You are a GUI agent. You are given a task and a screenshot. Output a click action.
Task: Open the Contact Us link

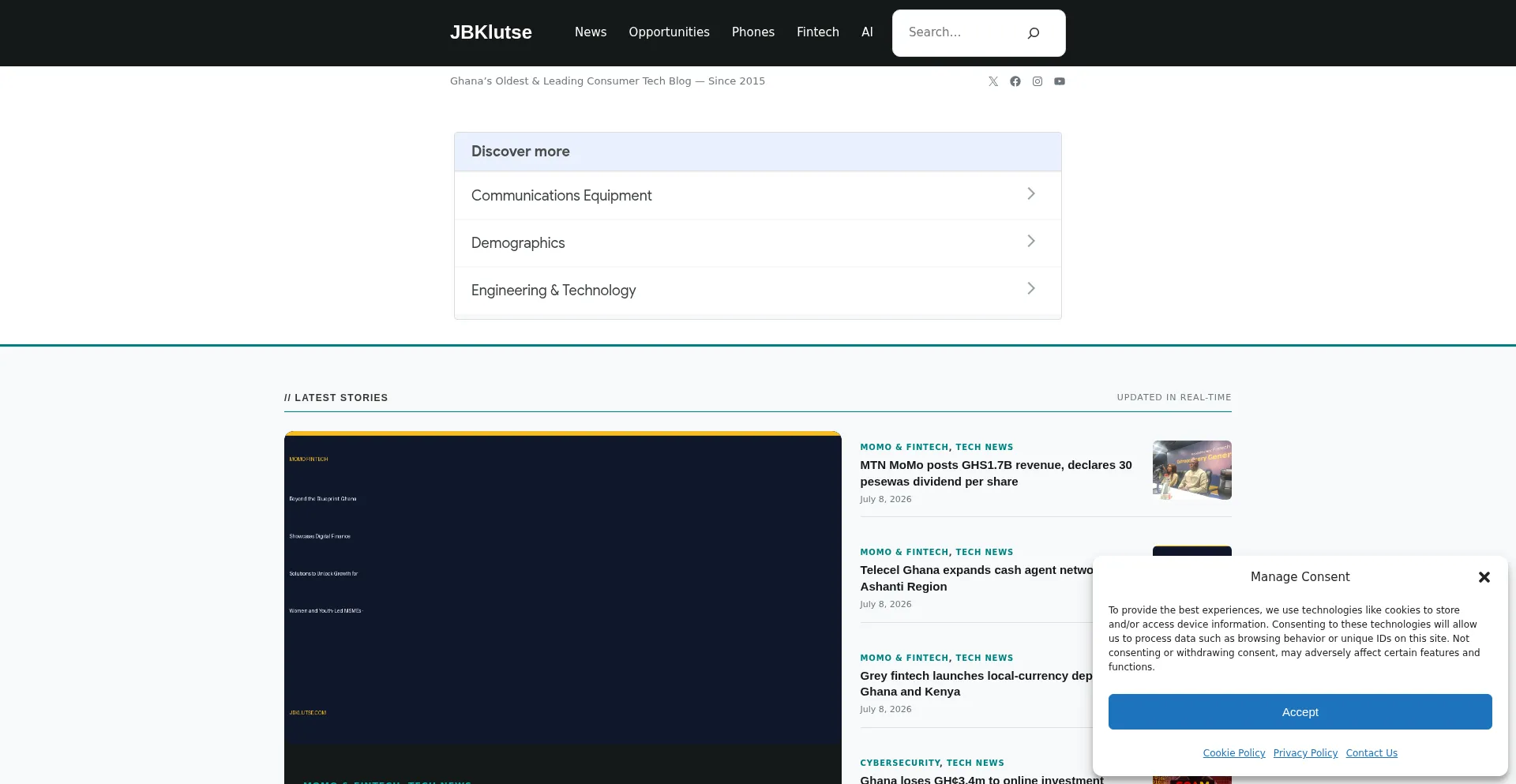pyautogui.click(x=1372, y=753)
